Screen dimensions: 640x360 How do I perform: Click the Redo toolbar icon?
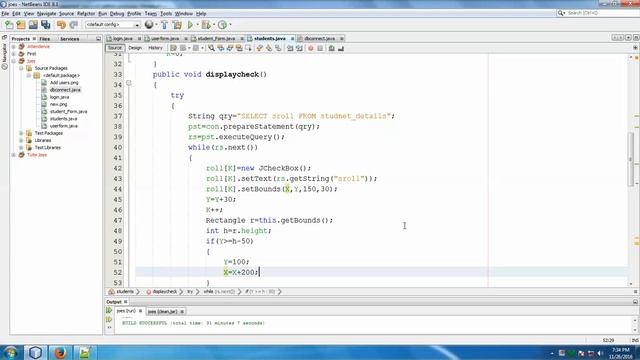click(x=73, y=25)
